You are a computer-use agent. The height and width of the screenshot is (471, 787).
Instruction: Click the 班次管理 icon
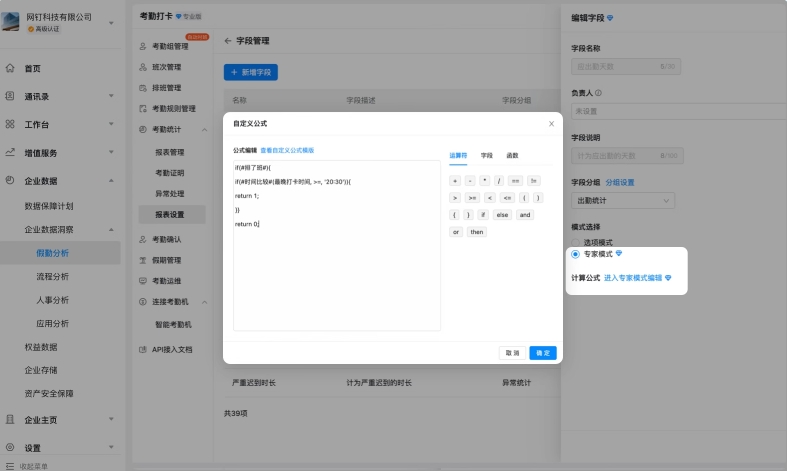(x=142, y=67)
